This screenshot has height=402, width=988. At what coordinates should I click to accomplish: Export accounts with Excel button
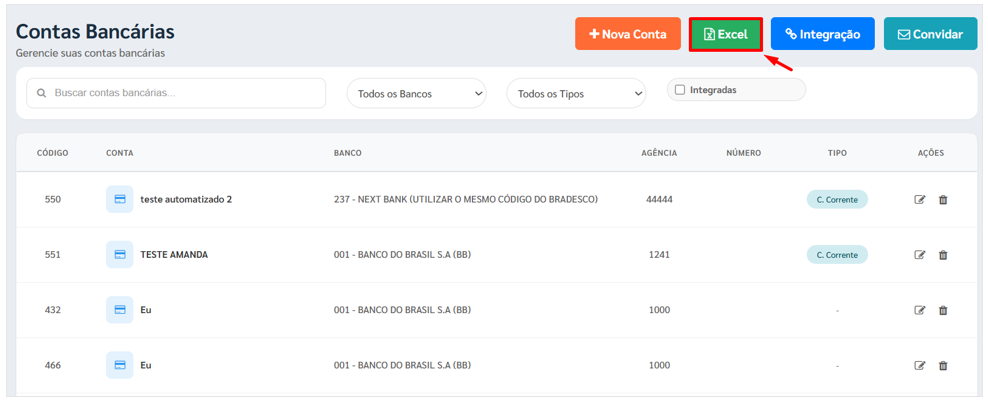[x=726, y=34]
